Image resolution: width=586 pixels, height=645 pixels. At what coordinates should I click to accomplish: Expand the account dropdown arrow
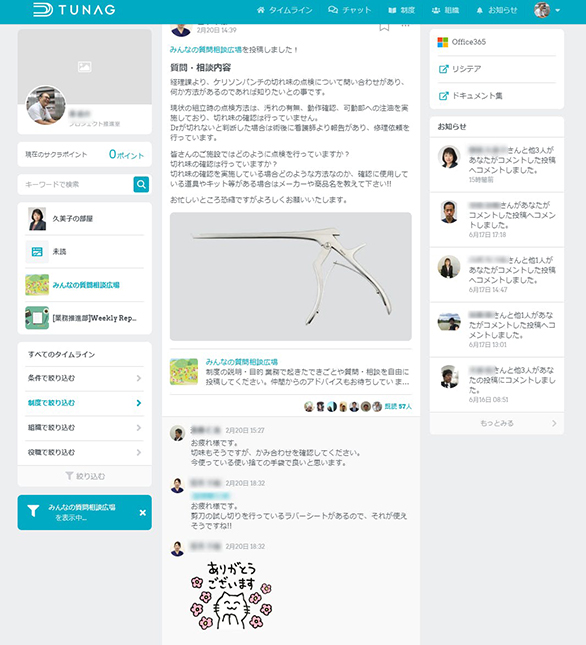click(x=558, y=10)
